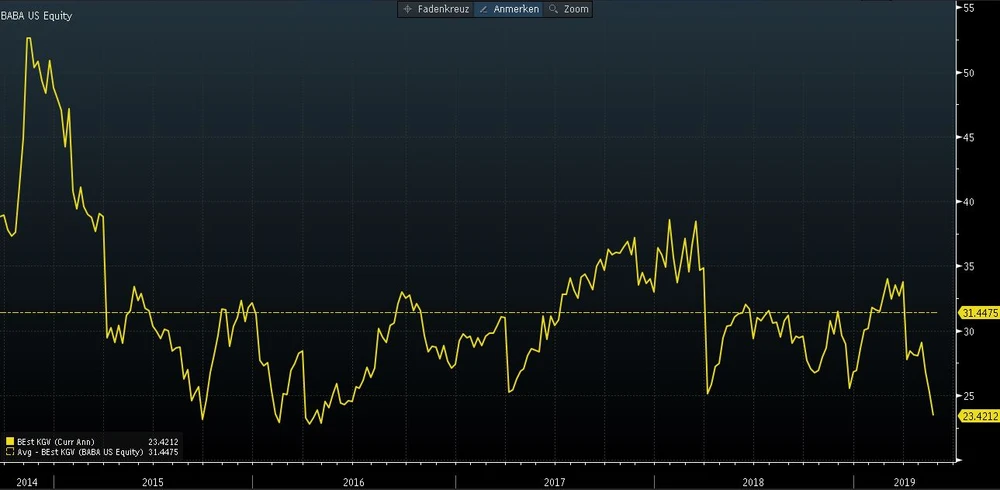1000x490 pixels.
Task: Click the dashed Avg legend marker
Action: point(10,452)
